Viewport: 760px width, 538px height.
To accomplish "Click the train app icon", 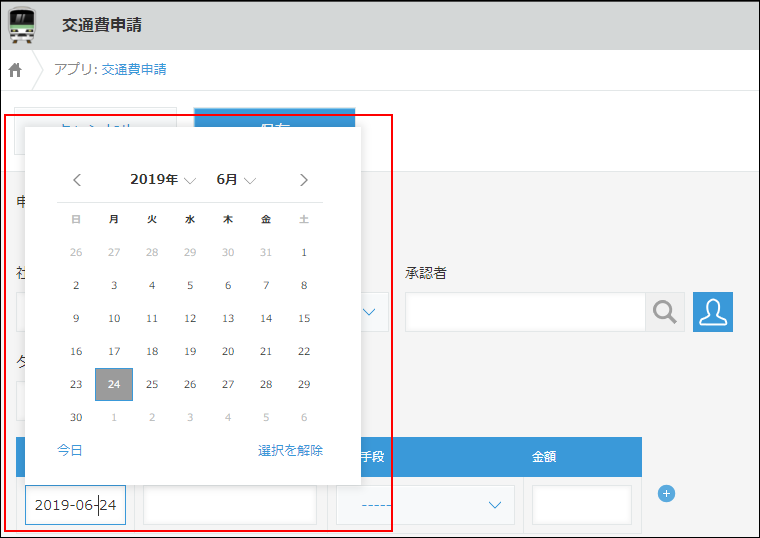I will tap(22, 25).
